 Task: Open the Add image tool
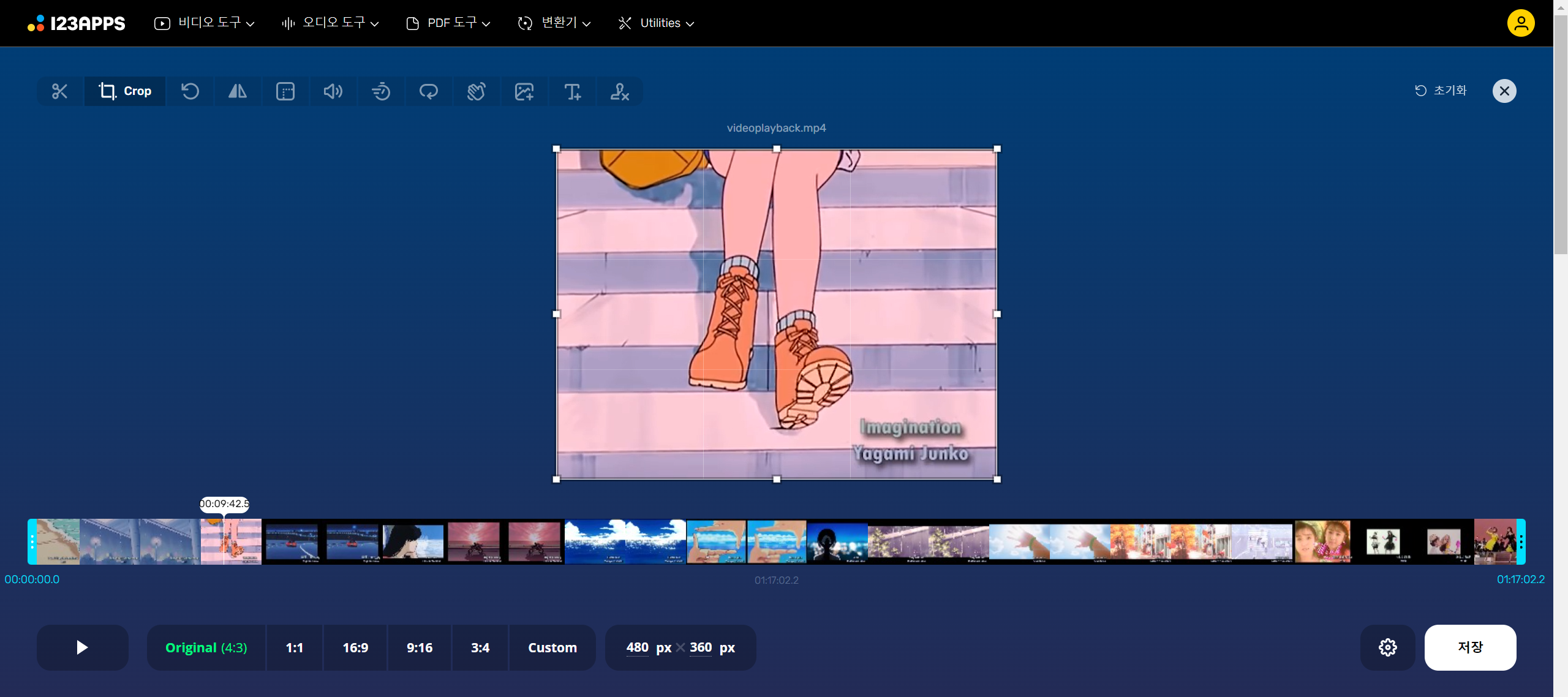pos(524,91)
